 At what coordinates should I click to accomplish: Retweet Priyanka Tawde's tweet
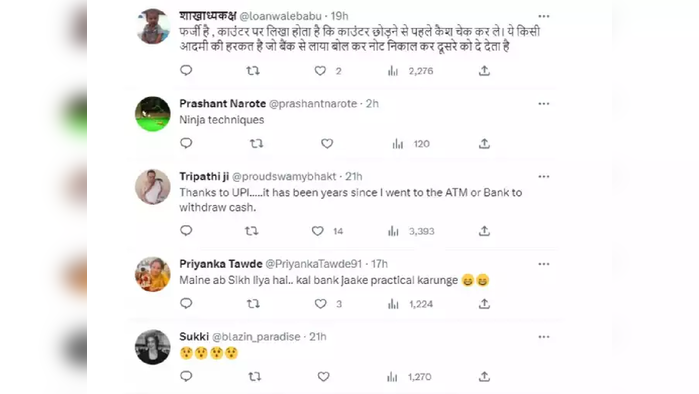point(253,304)
